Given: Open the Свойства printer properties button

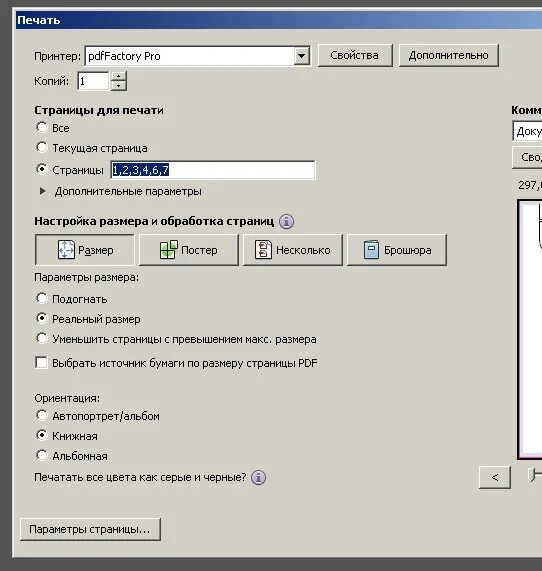Looking at the screenshot, I should tap(355, 55).
